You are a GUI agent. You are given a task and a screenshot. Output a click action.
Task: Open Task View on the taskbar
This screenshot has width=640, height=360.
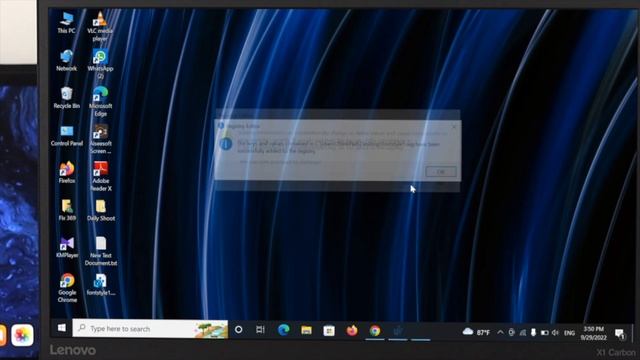[x=260, y=329]
